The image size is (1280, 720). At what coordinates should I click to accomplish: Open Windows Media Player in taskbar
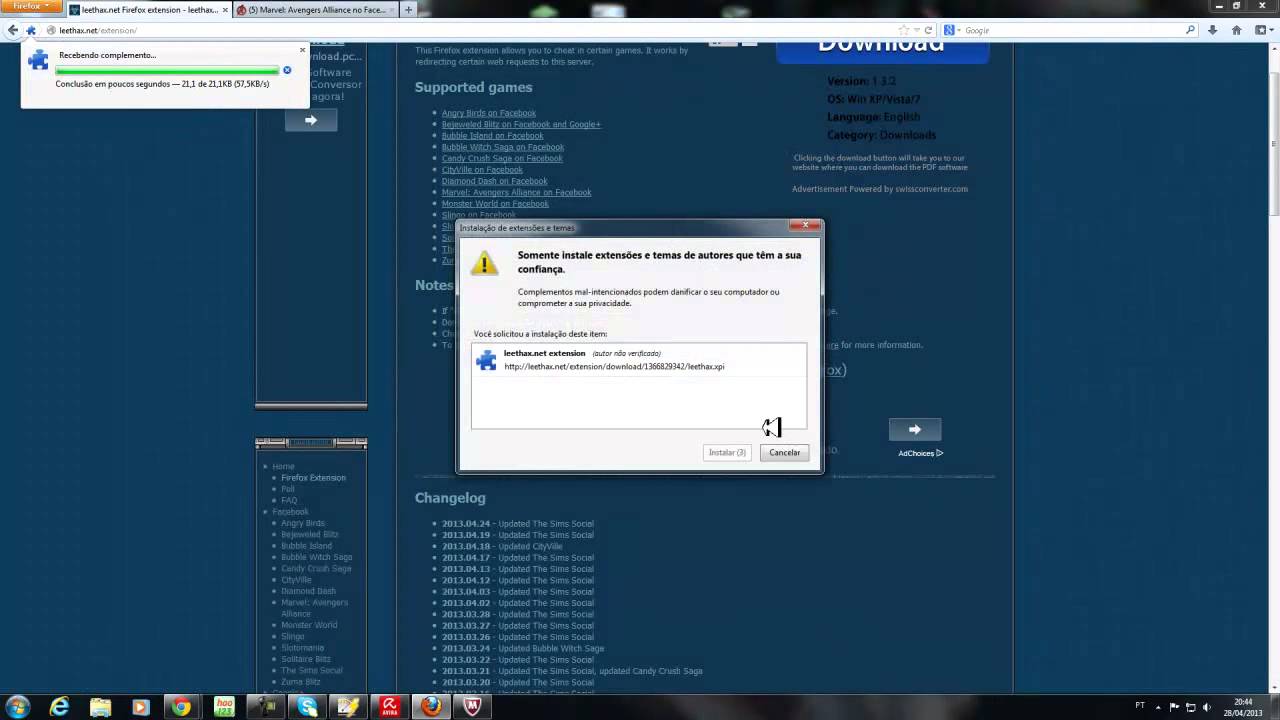(140, 706)
